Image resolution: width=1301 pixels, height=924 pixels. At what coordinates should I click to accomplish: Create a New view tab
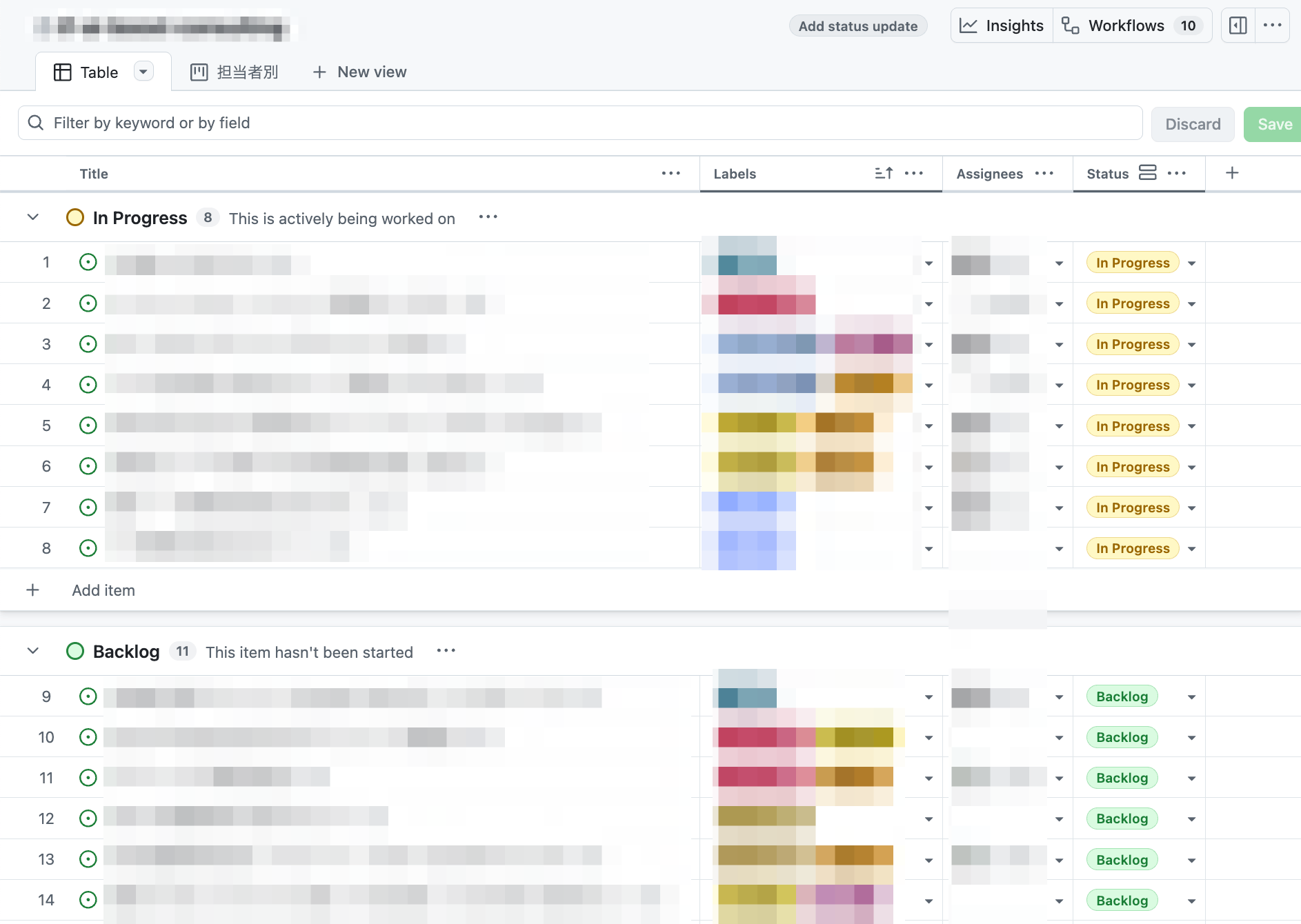click(359, 72)
